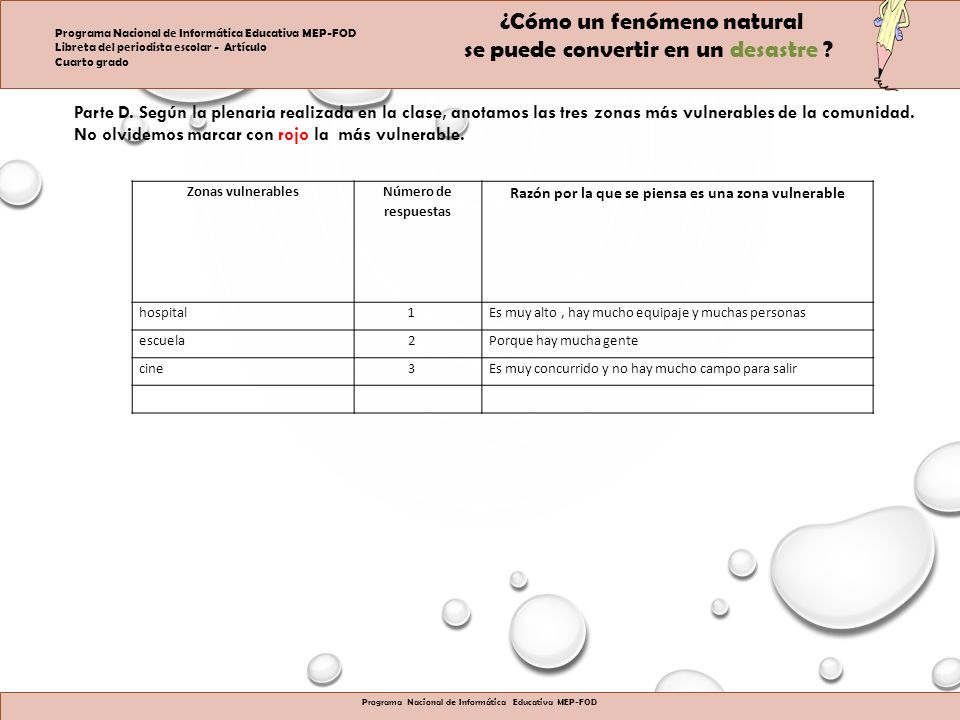Click the '¿Cómo un fenómeno natural' title line
The image size is (960, 720).
(x=651, y=22)
